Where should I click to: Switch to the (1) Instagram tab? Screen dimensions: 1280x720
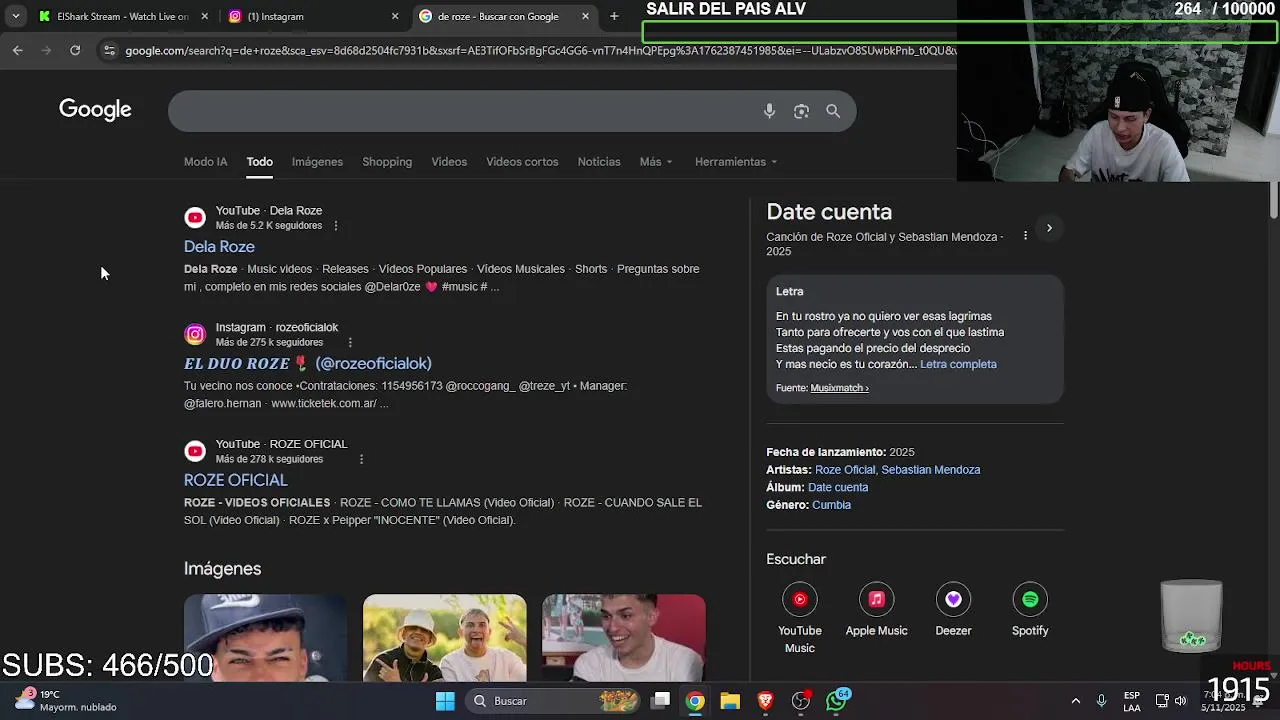tap(312, 16)
